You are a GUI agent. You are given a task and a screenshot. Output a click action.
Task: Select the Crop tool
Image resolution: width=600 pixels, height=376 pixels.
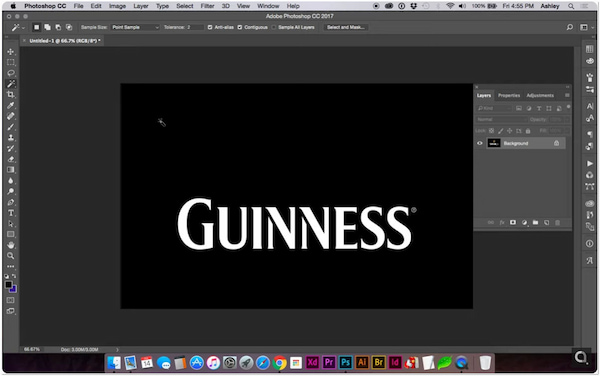coord(11,94)
